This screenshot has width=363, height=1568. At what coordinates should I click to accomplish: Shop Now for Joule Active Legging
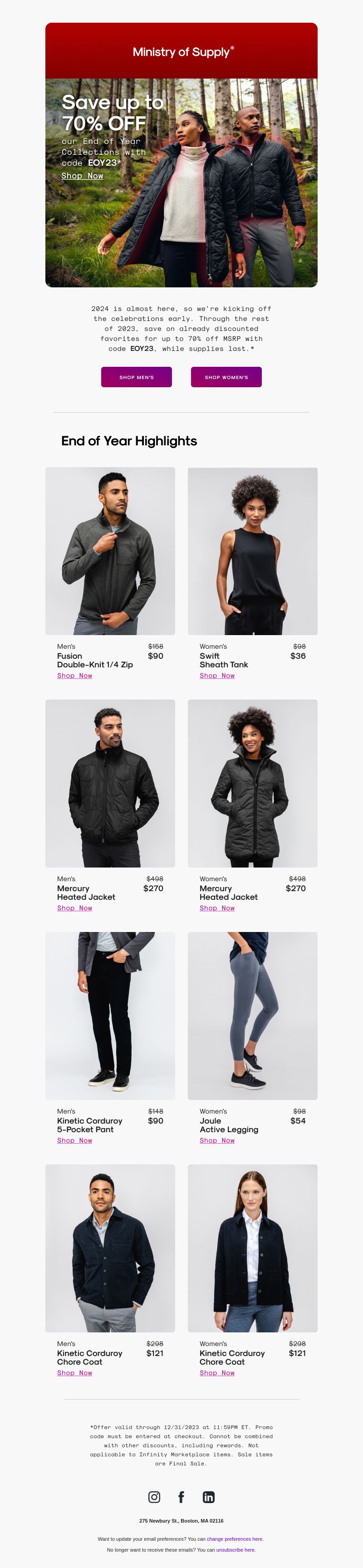click(217, 1141)
